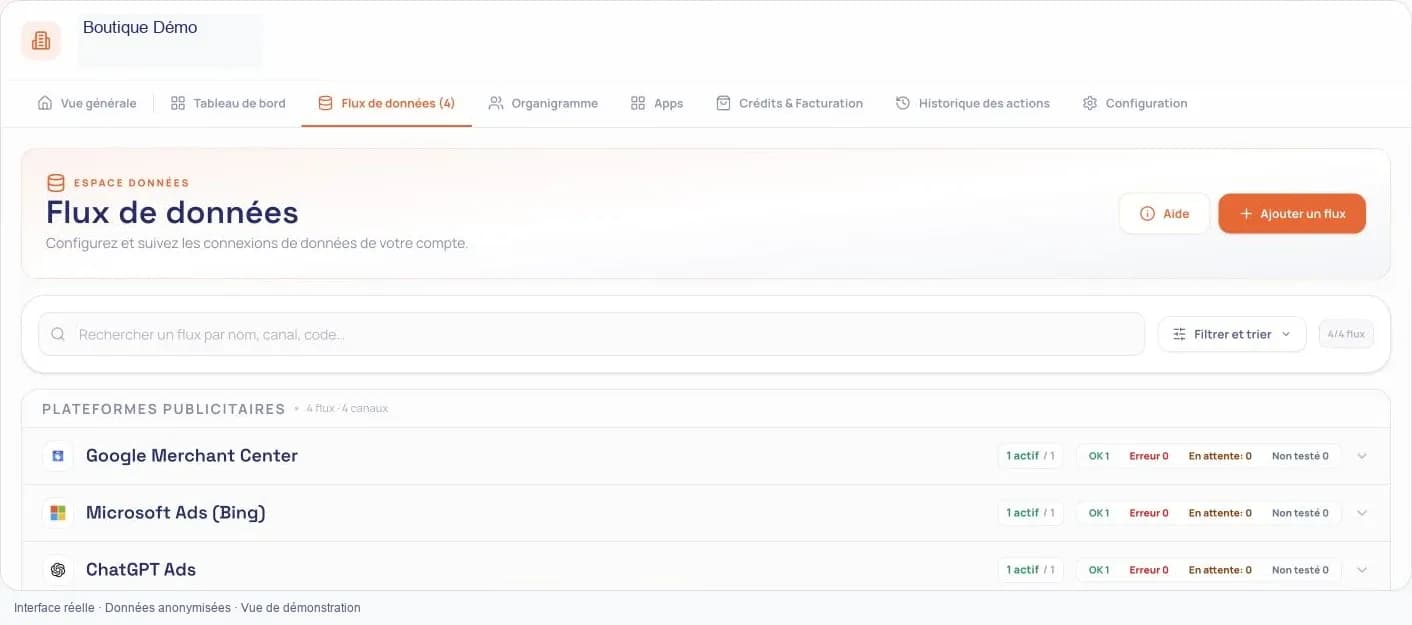The width and height of the screenshot is (1412, 625).
Task: Click Ajouter un flux button
Action: pyautogui.click(x=1292, y=214)
